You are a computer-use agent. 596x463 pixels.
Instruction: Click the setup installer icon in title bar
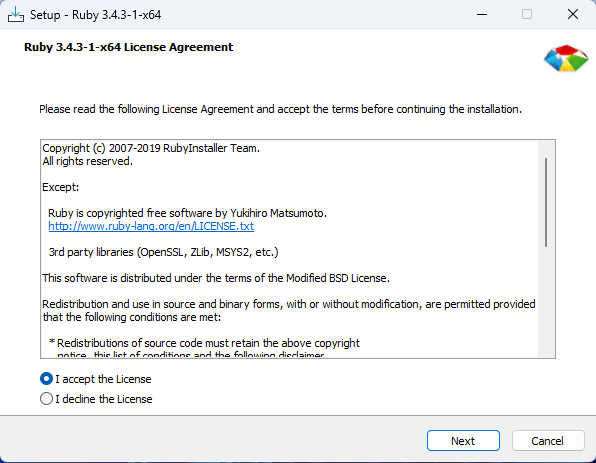(x=16, y=15)
